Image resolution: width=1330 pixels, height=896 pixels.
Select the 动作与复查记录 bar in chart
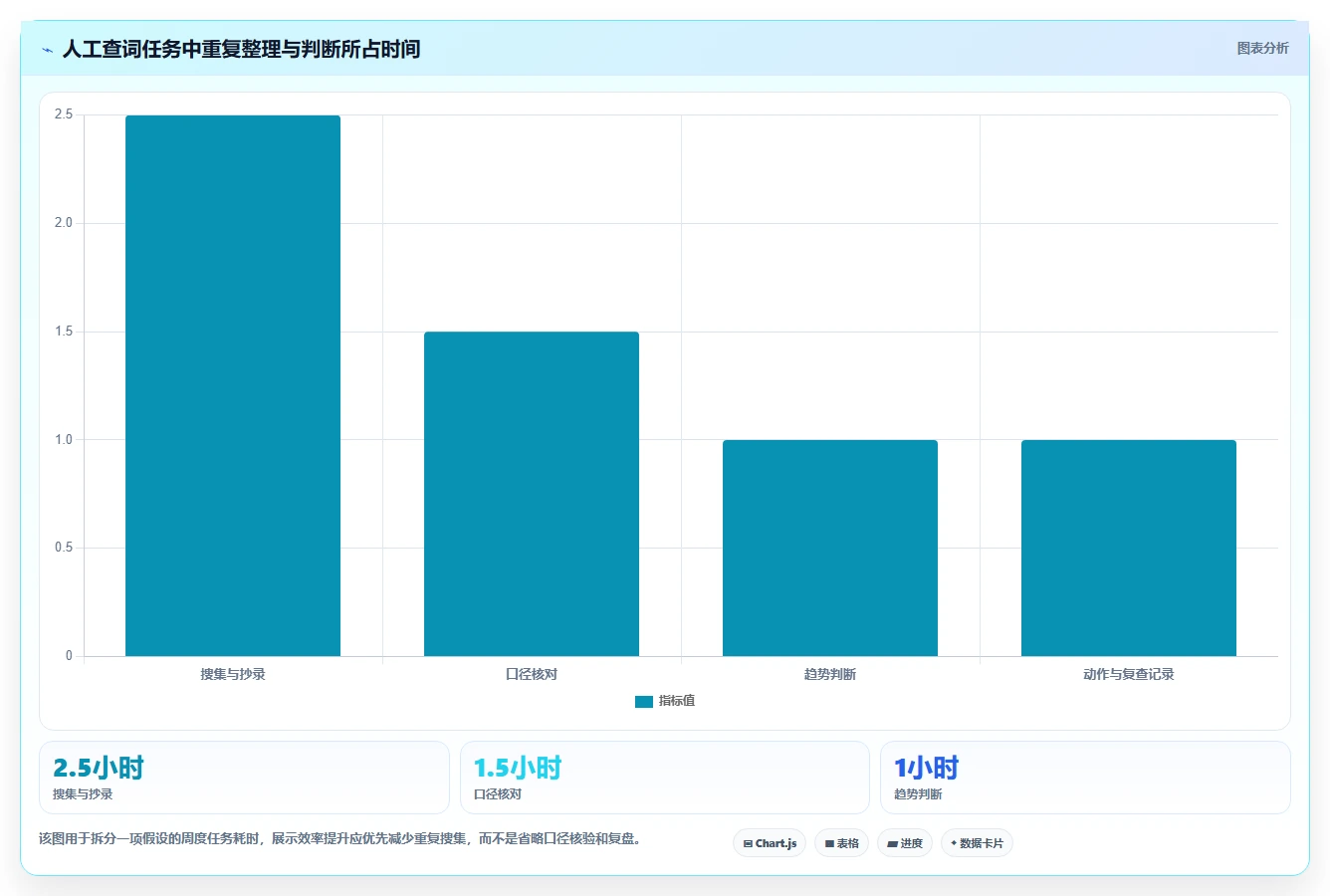point(1129,548)
